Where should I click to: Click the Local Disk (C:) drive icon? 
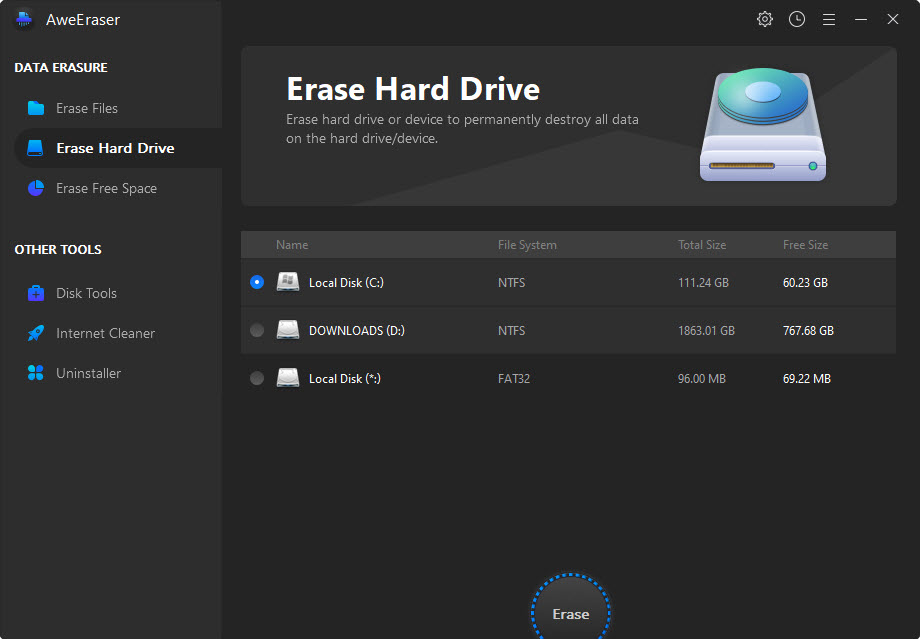tap(288, 282)
